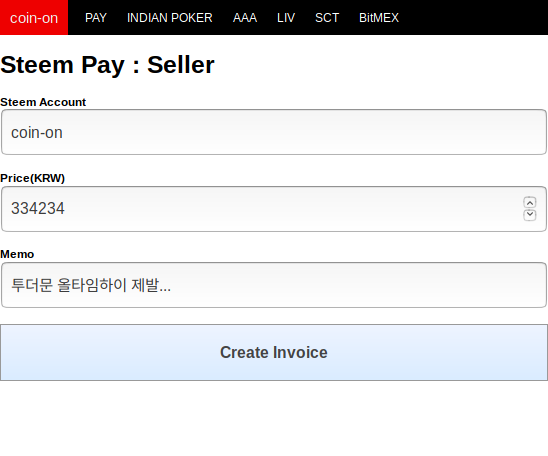Click the Price(KRW) label
The width and height of the screenshot is (548, 456).
pos(33,178)
